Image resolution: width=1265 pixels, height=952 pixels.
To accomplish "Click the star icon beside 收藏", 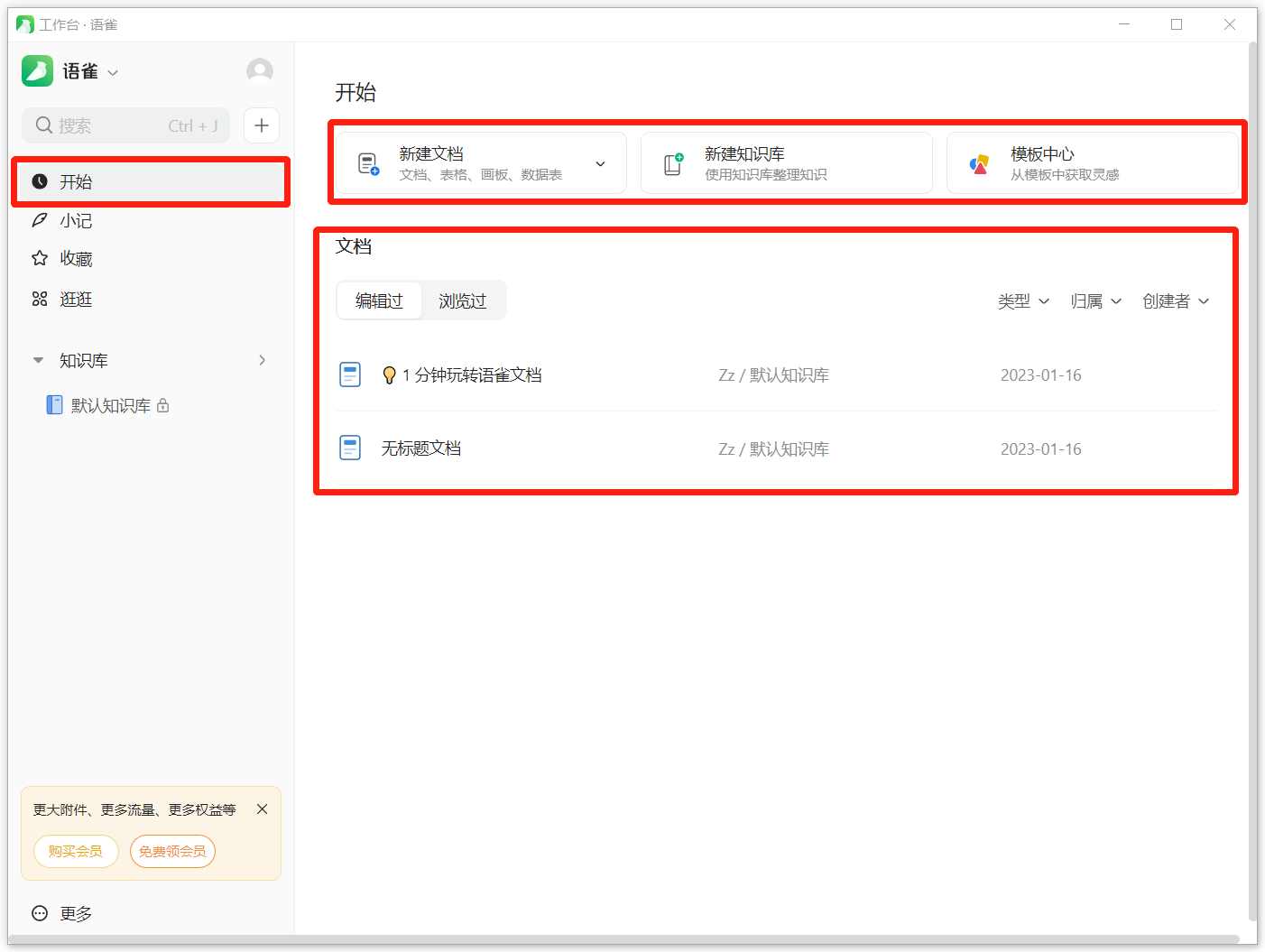I will coord(40,259).
